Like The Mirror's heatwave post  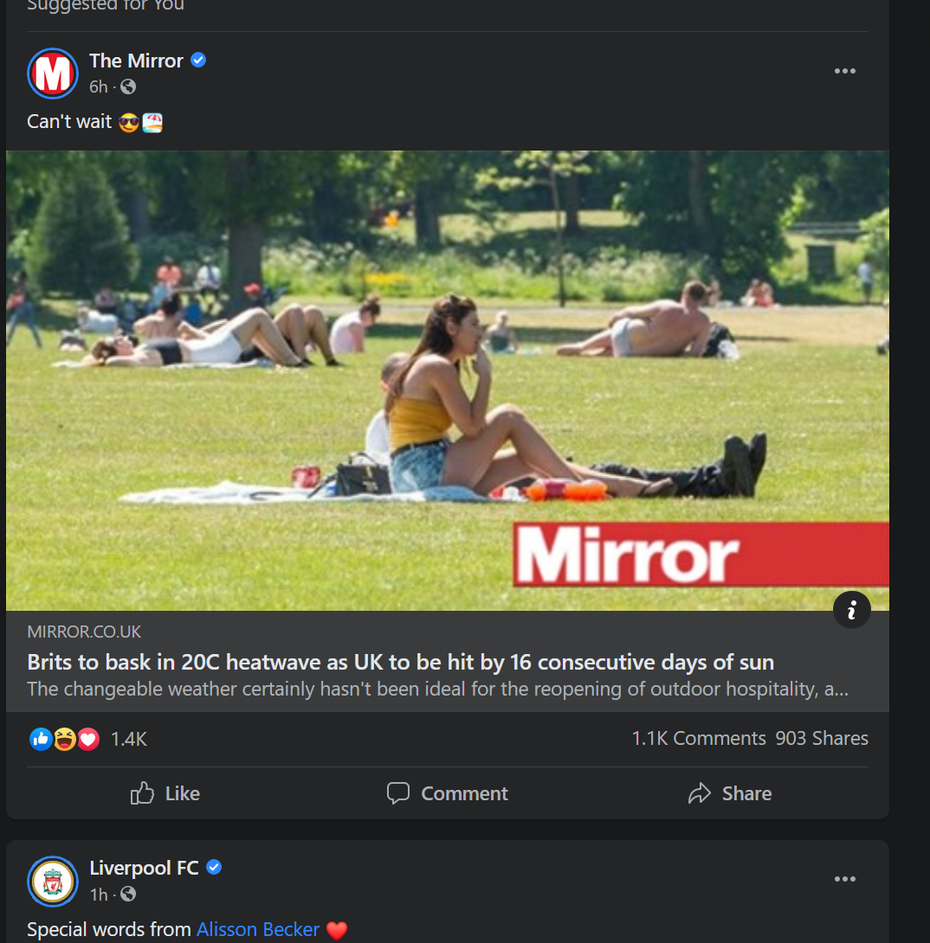[x=164, y=793]
